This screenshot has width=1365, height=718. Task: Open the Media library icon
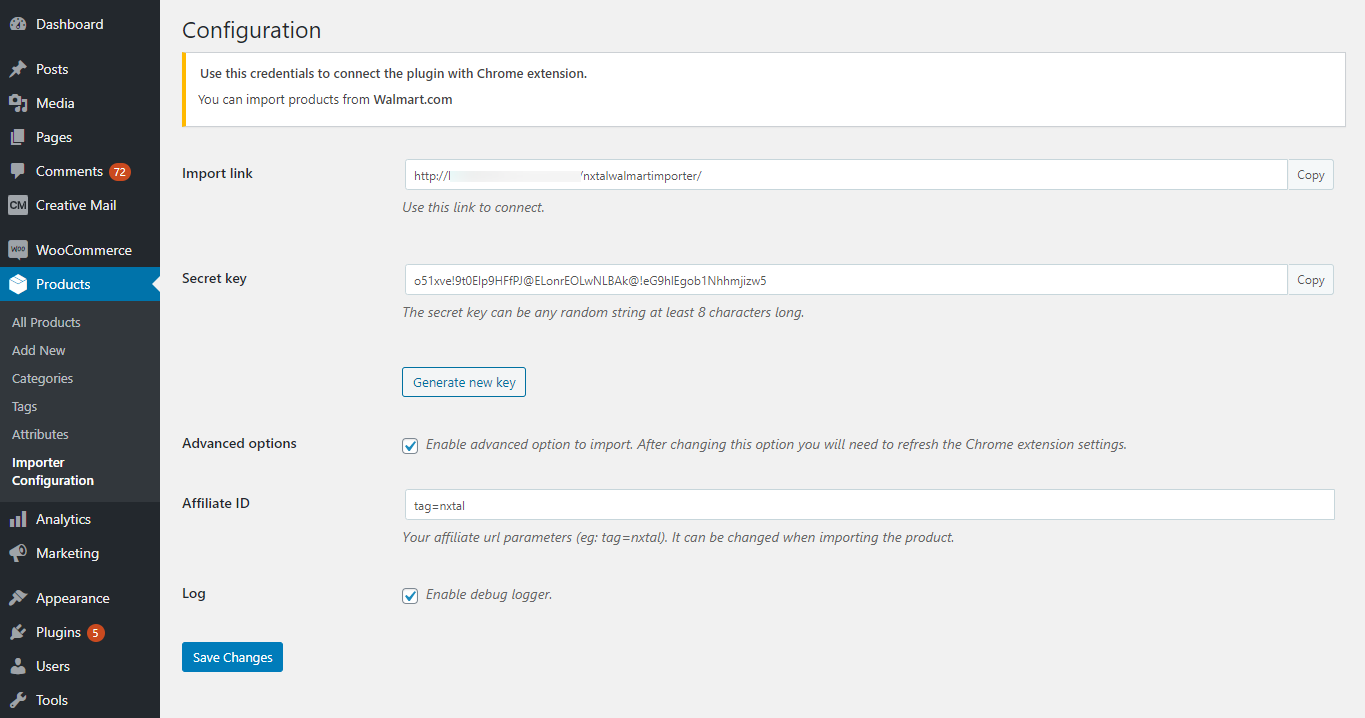point(18,102)
